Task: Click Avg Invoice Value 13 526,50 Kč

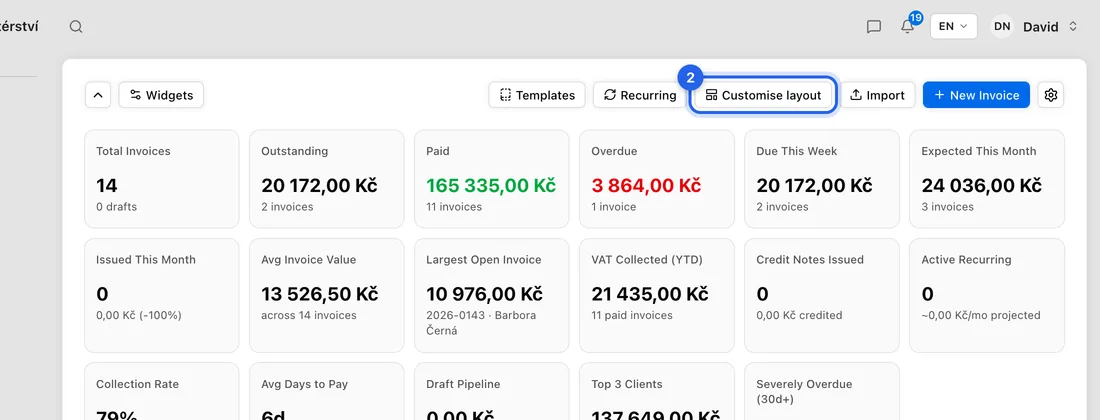Action: [319, 294]
